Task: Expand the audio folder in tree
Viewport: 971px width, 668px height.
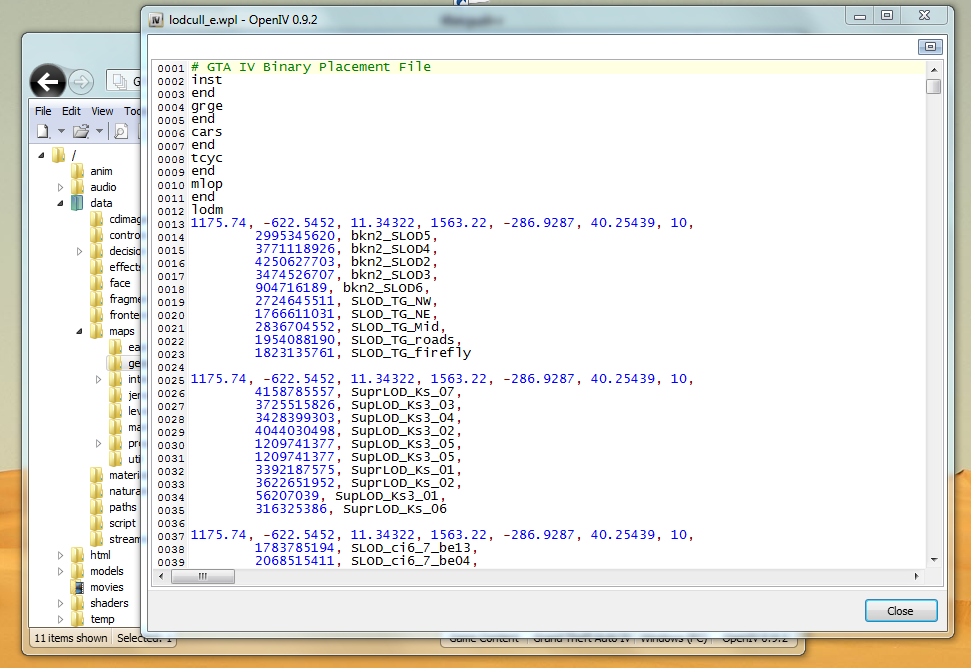Action: point(60,187)
